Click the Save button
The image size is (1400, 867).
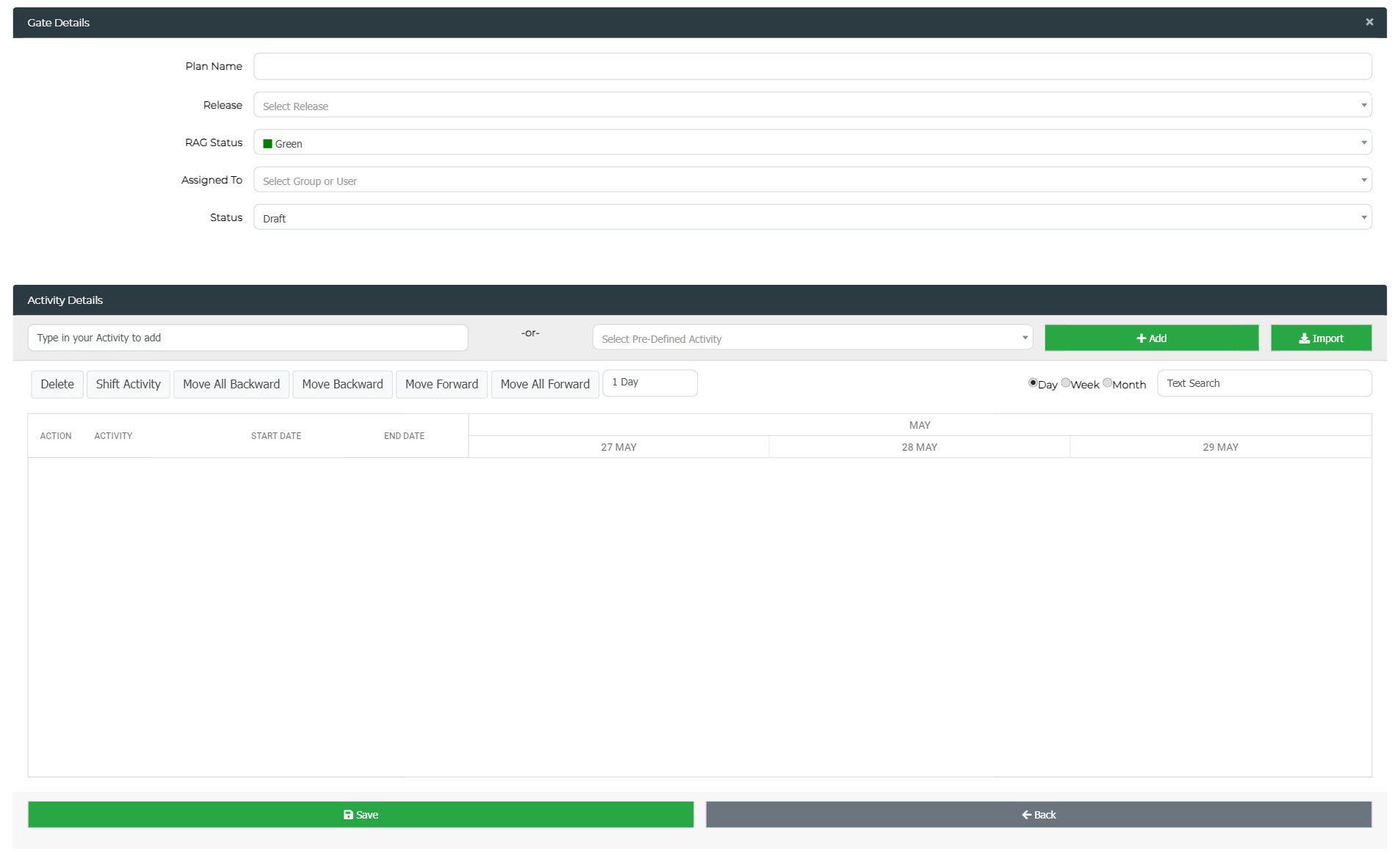pyautogui.click(x=361, y=815)
